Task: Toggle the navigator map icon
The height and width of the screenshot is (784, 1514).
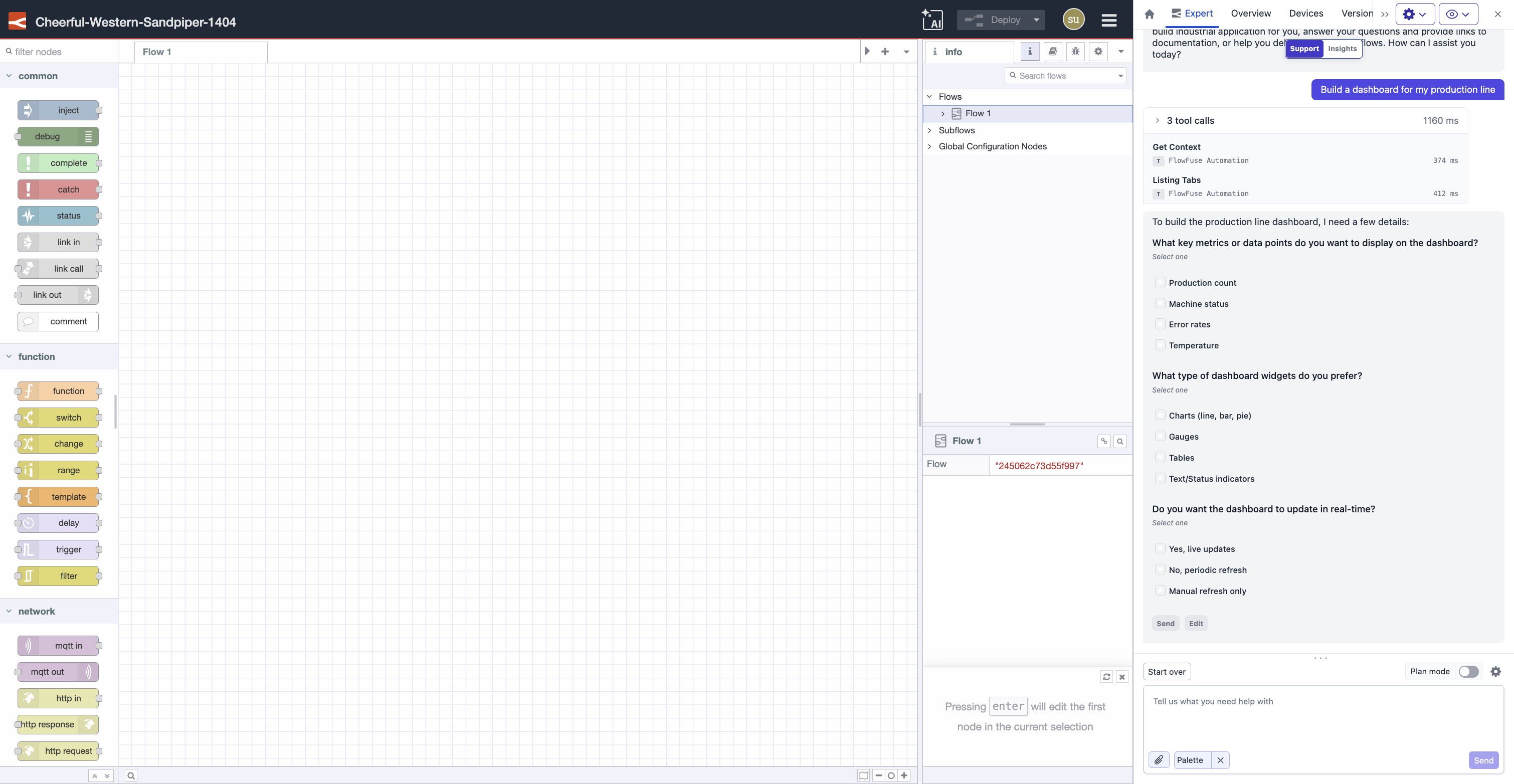Action: coord(863,775)
